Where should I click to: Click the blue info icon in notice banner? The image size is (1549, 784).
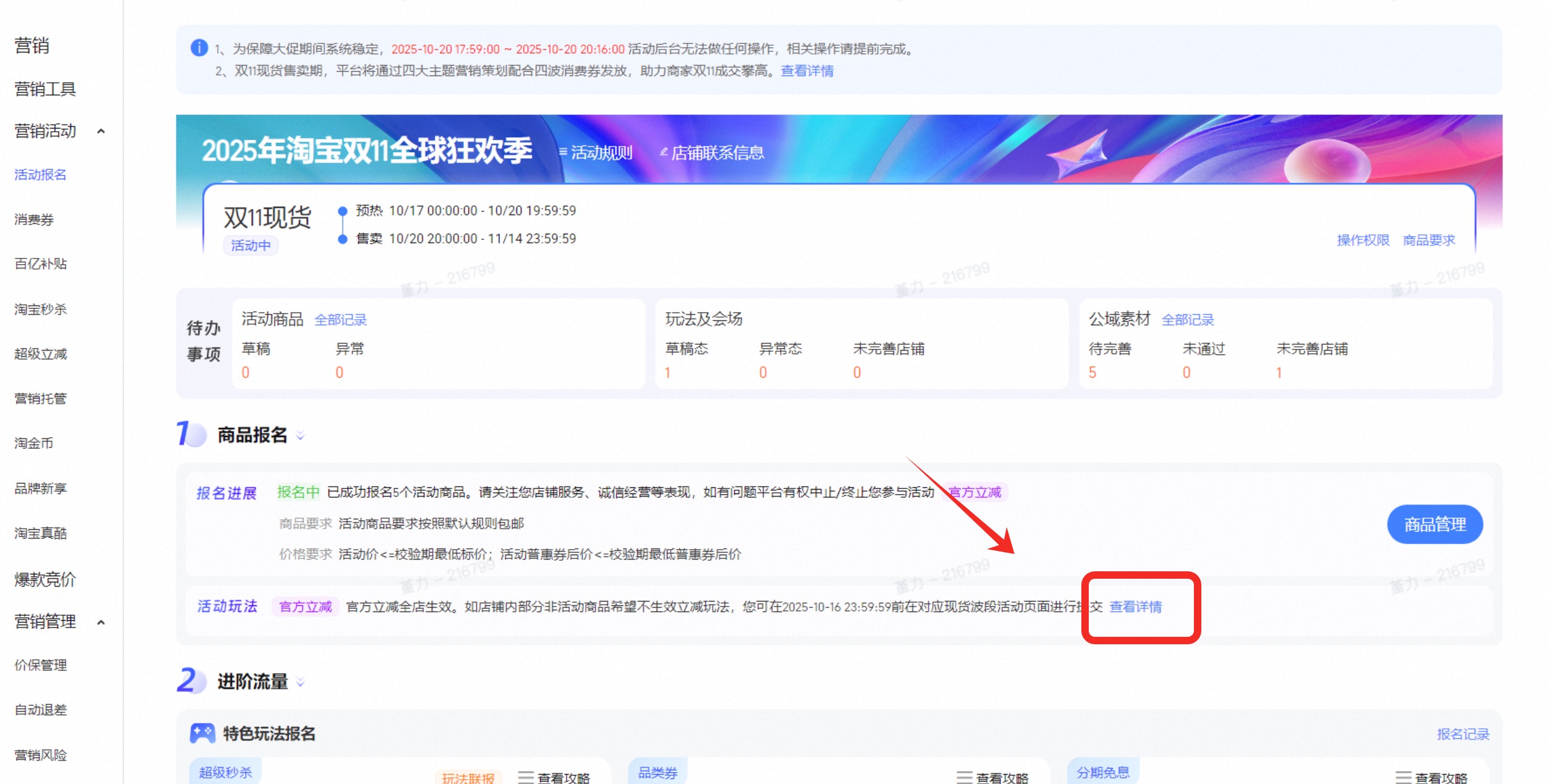pos(199,48)
